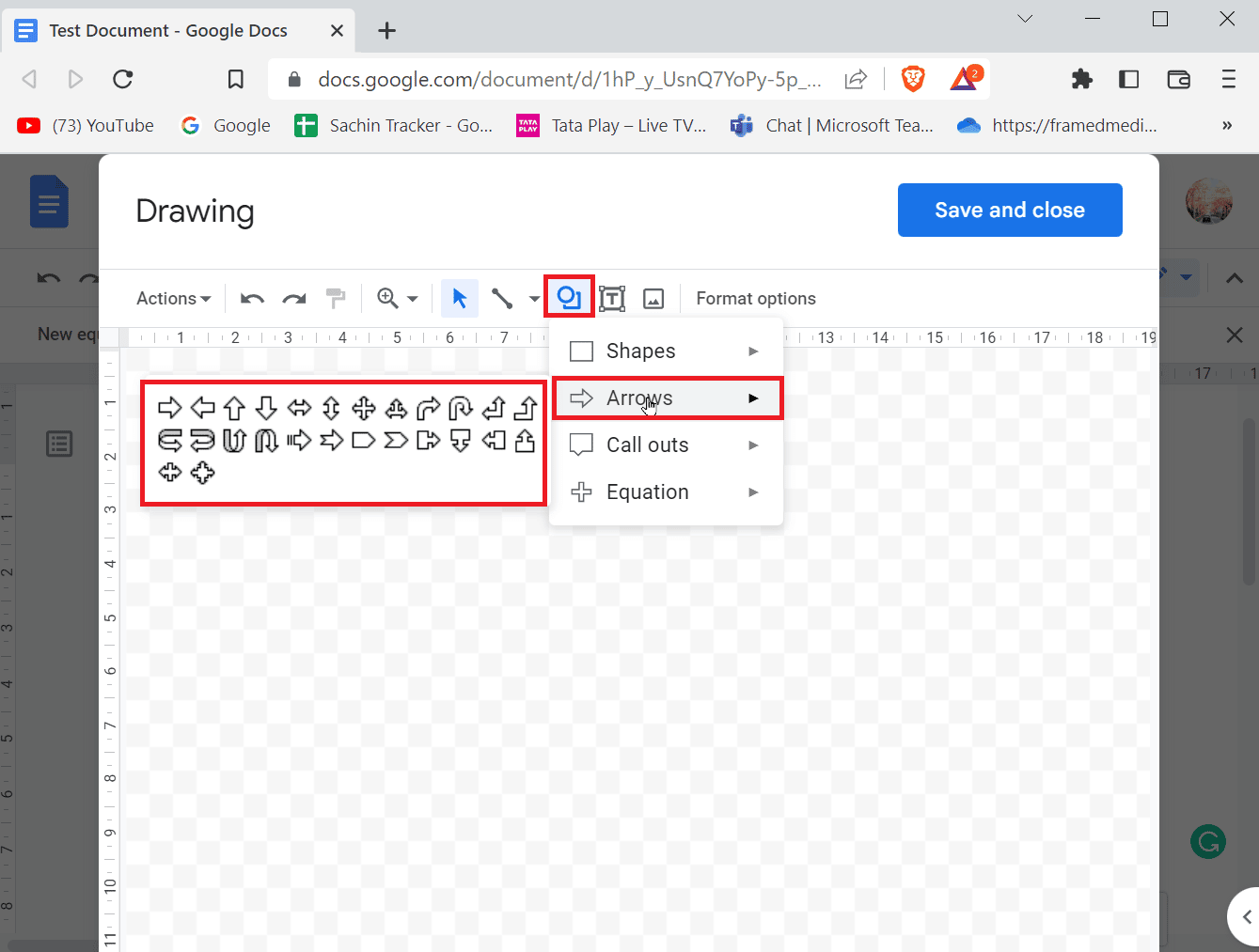
Task: Expand the Line tool dropdown arrow
Action: tap(533, 297)
